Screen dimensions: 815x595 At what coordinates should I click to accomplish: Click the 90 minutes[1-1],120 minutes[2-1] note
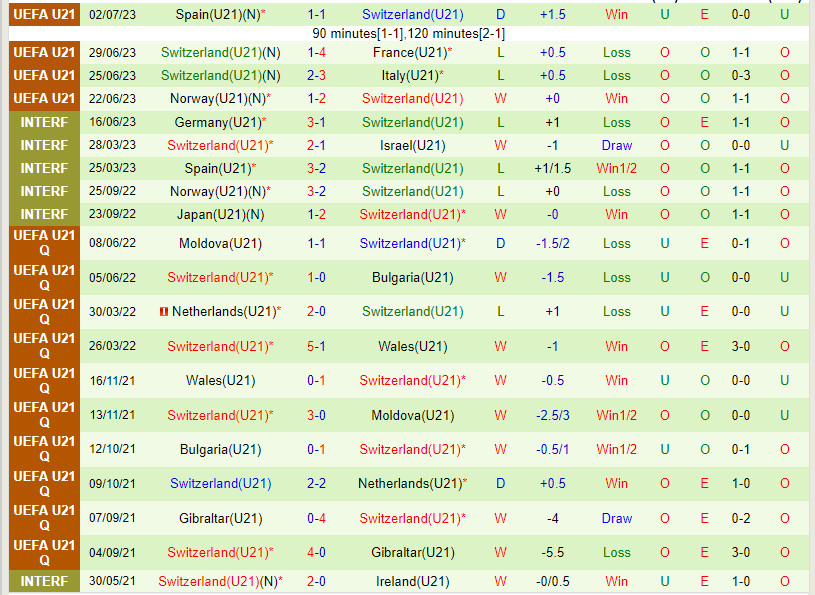[x=409, y=34]
